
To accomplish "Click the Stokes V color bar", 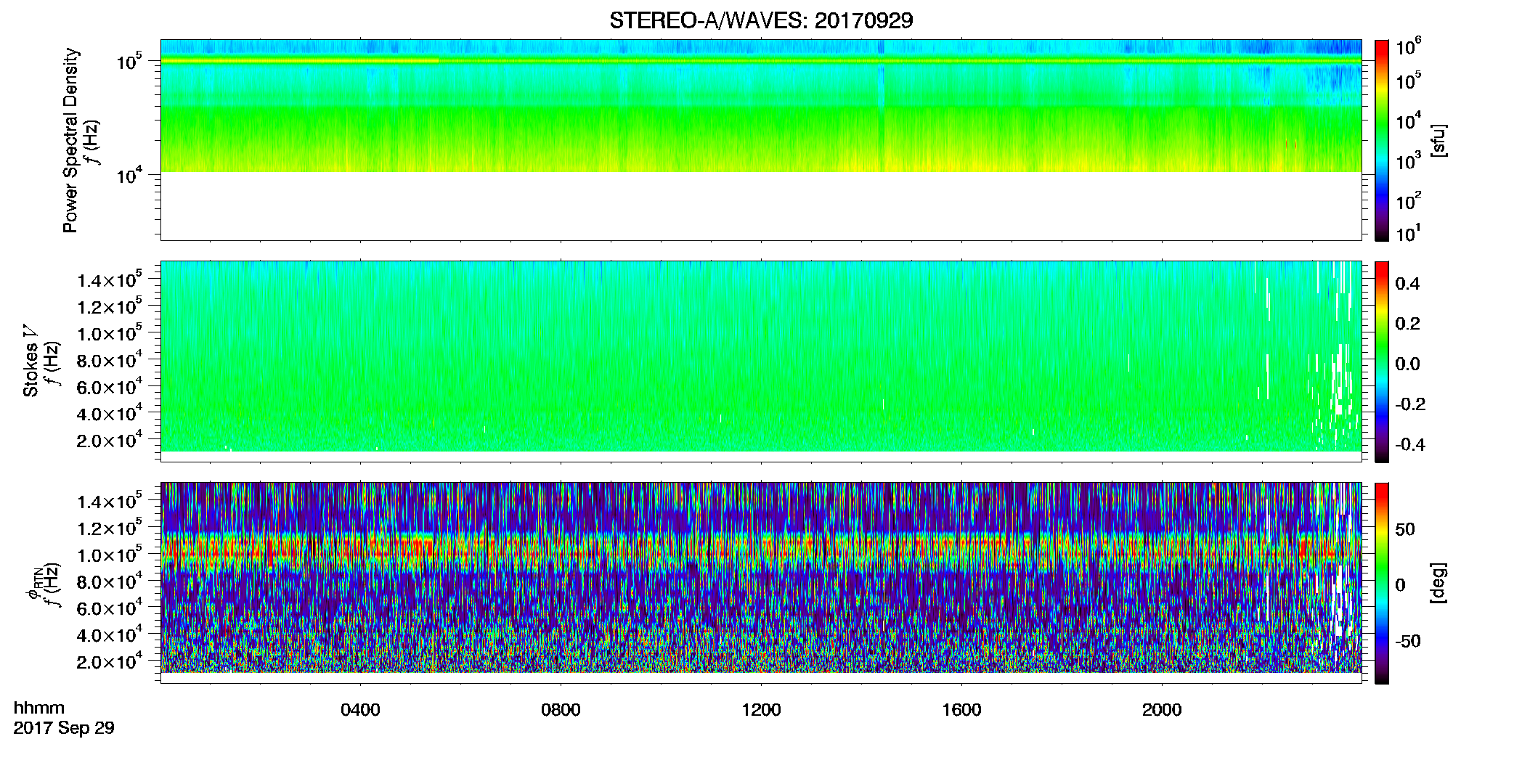I will [1382, 362].
